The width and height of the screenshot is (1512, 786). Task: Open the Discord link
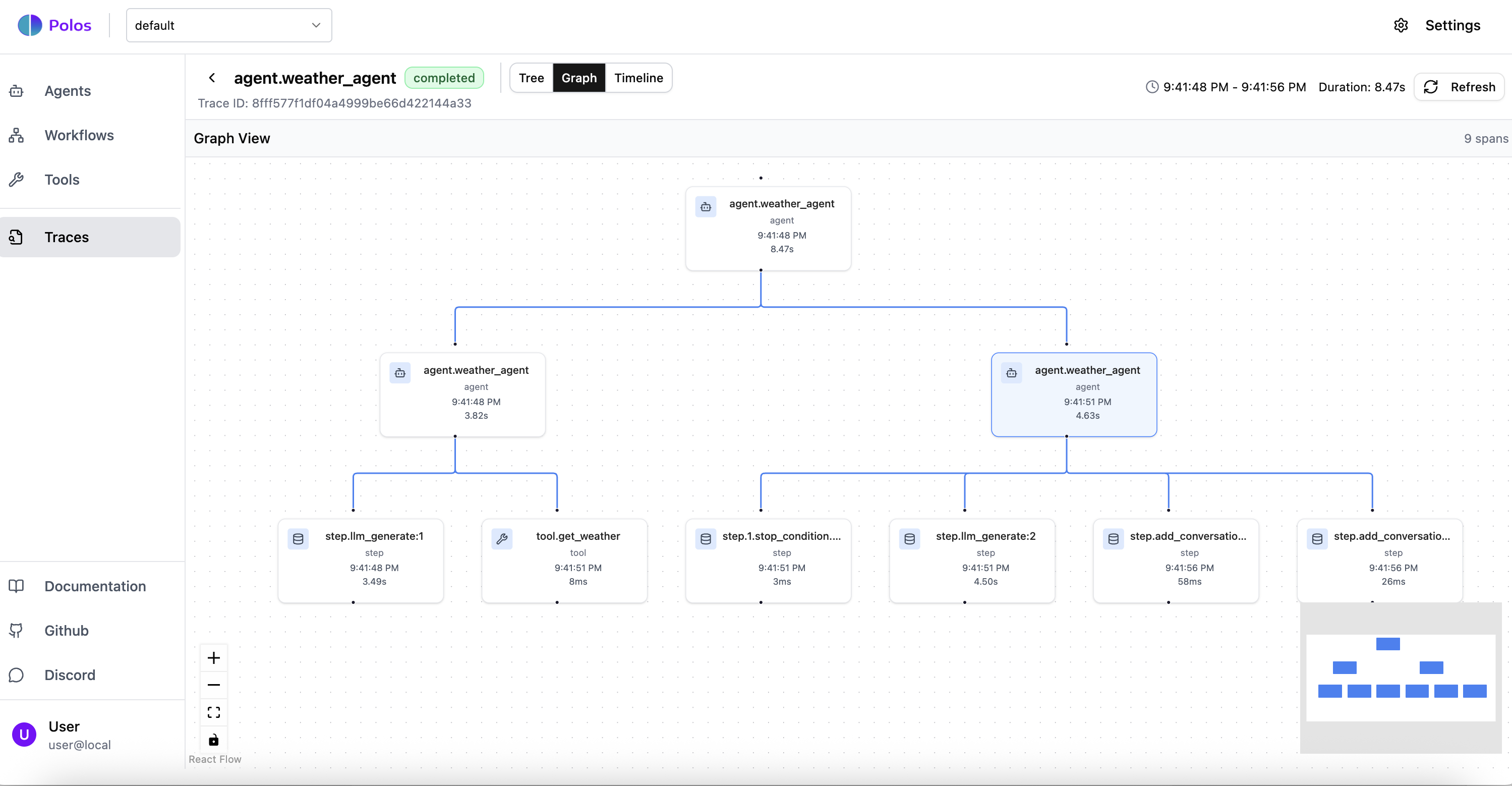70,675
